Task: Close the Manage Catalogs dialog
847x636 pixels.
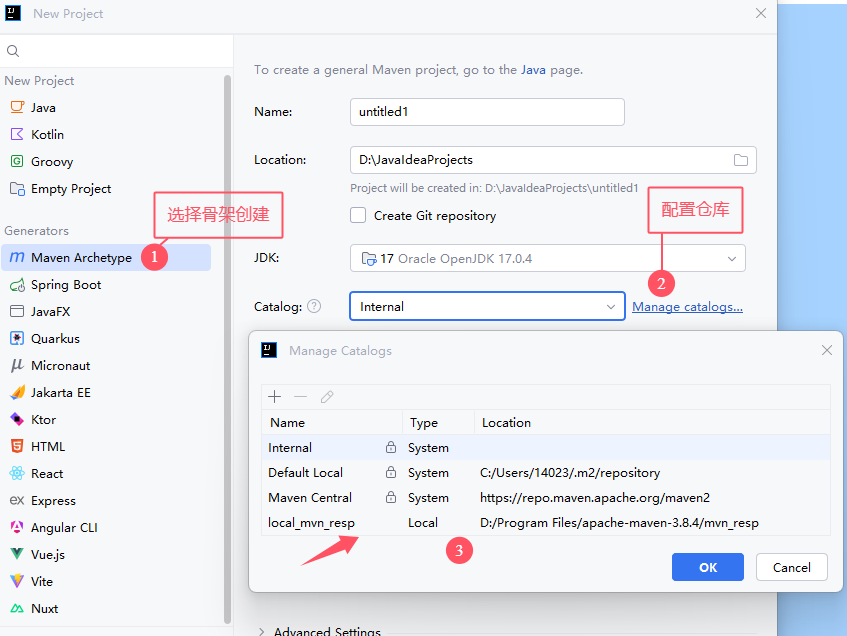Action: tap(826, 350)
